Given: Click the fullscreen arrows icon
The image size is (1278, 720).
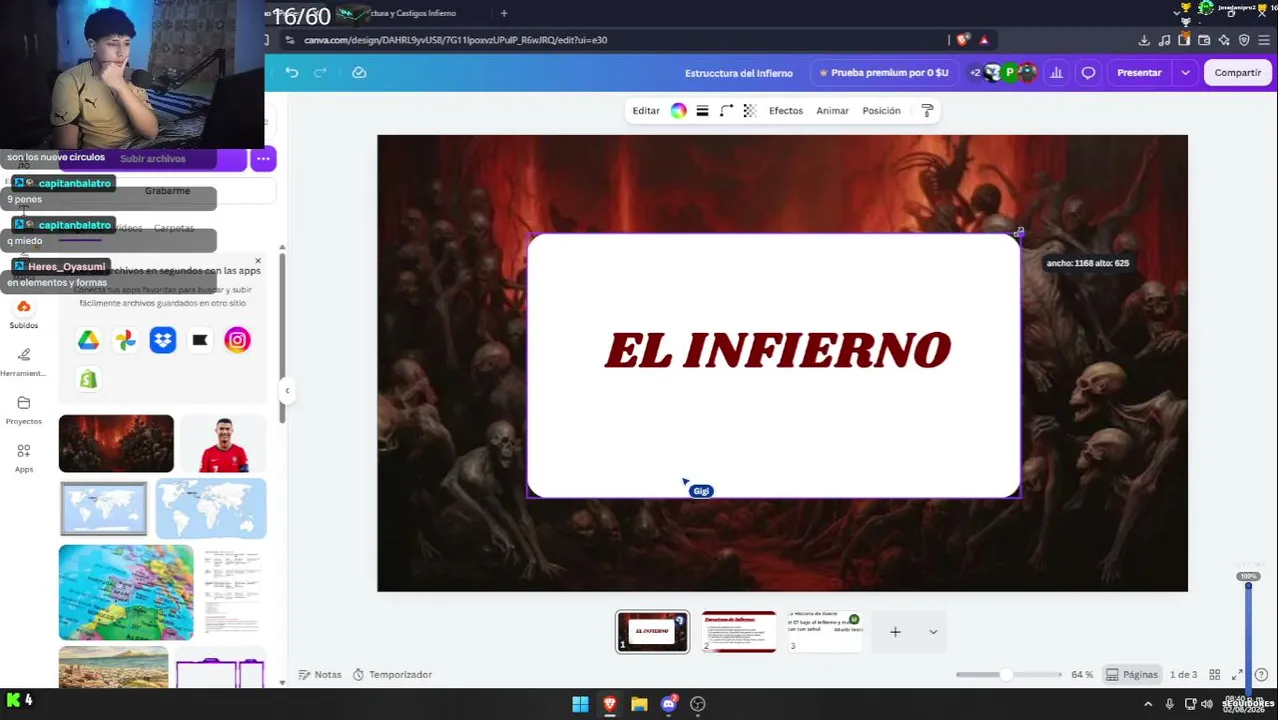Looking at the screenshot, I should (x=1237, y=675).
